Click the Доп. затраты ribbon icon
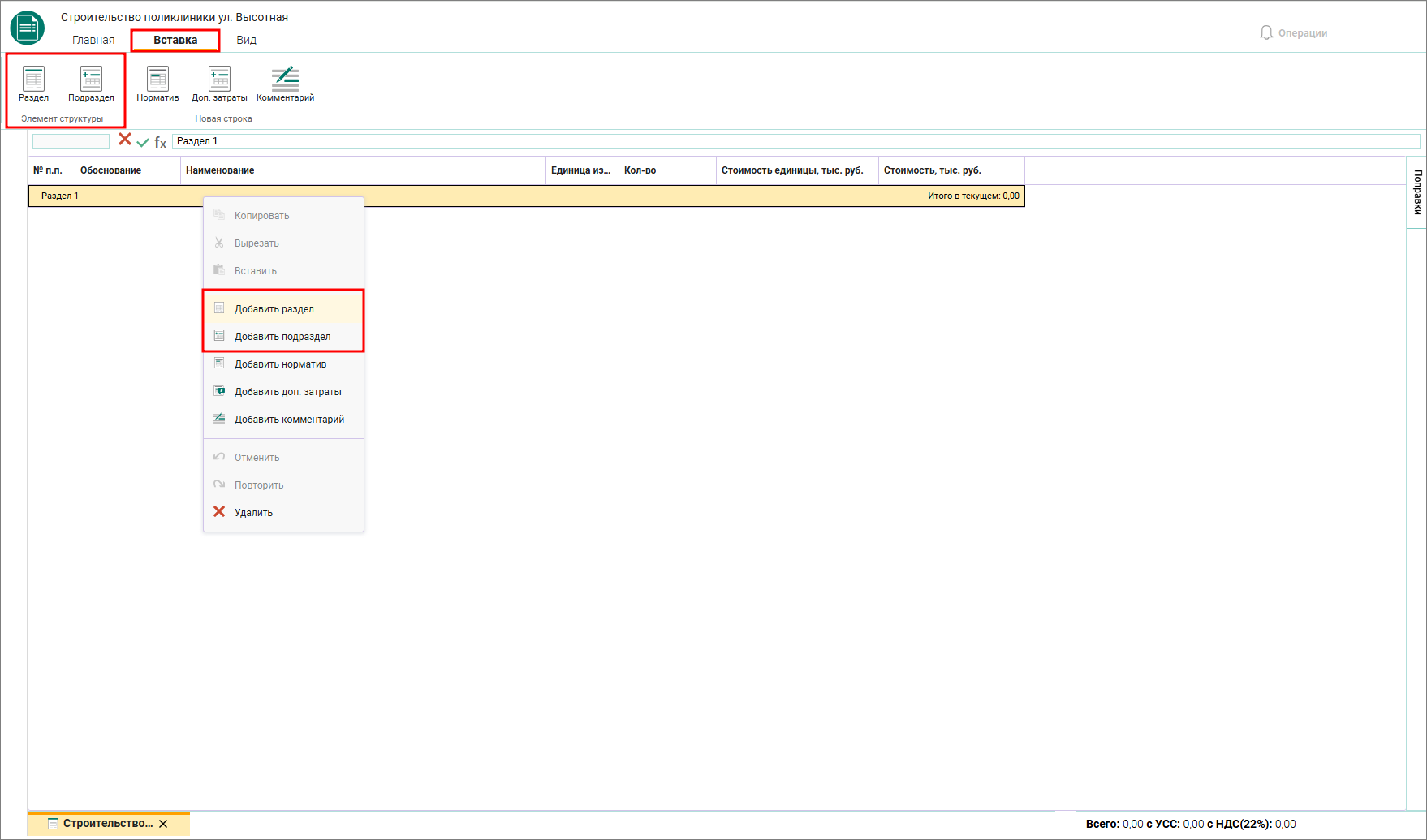 (x=219, y=84)
